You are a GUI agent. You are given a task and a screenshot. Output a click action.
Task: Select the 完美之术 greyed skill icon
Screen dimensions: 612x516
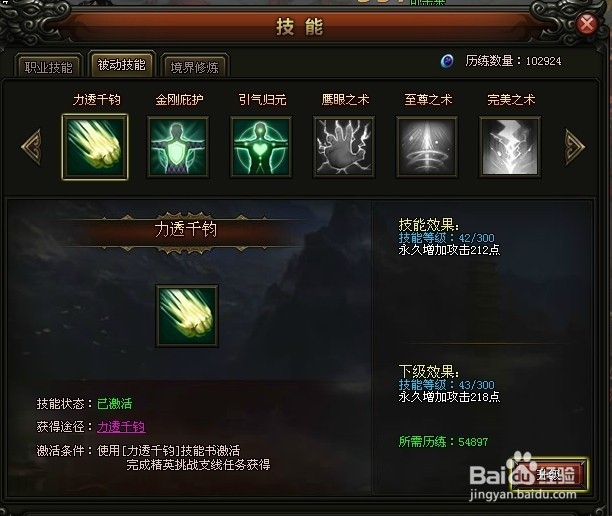(x=510, y=147)
